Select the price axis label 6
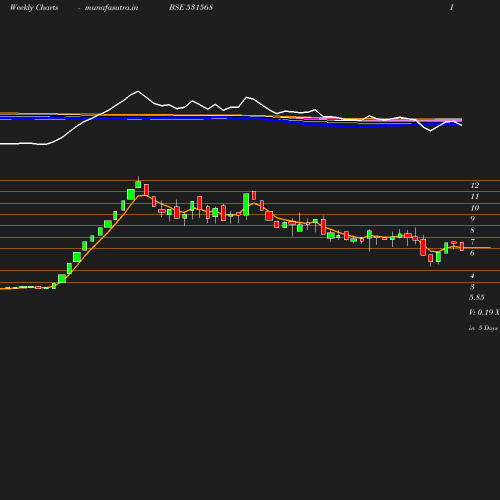The width and height of the screenshot is (500, 500). [x=472, y=253]
